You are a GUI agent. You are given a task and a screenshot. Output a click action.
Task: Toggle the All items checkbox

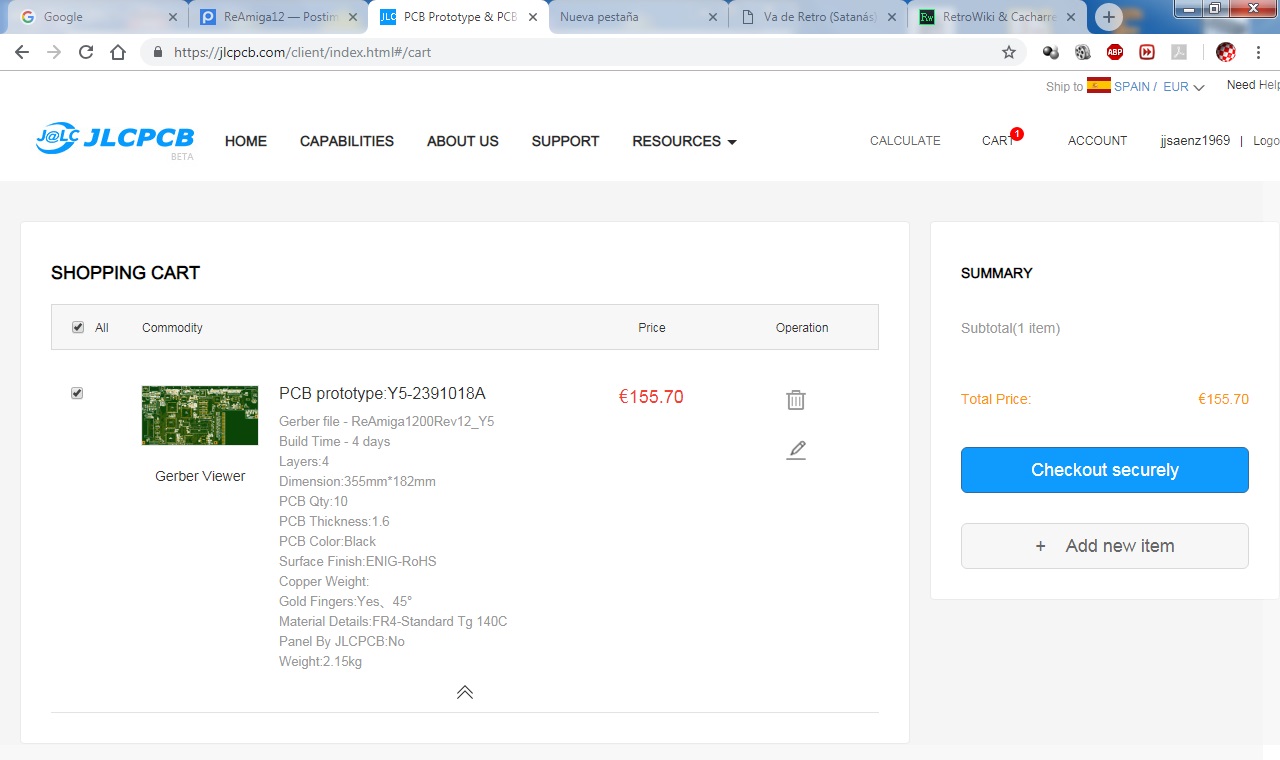(x=78, y=327)
